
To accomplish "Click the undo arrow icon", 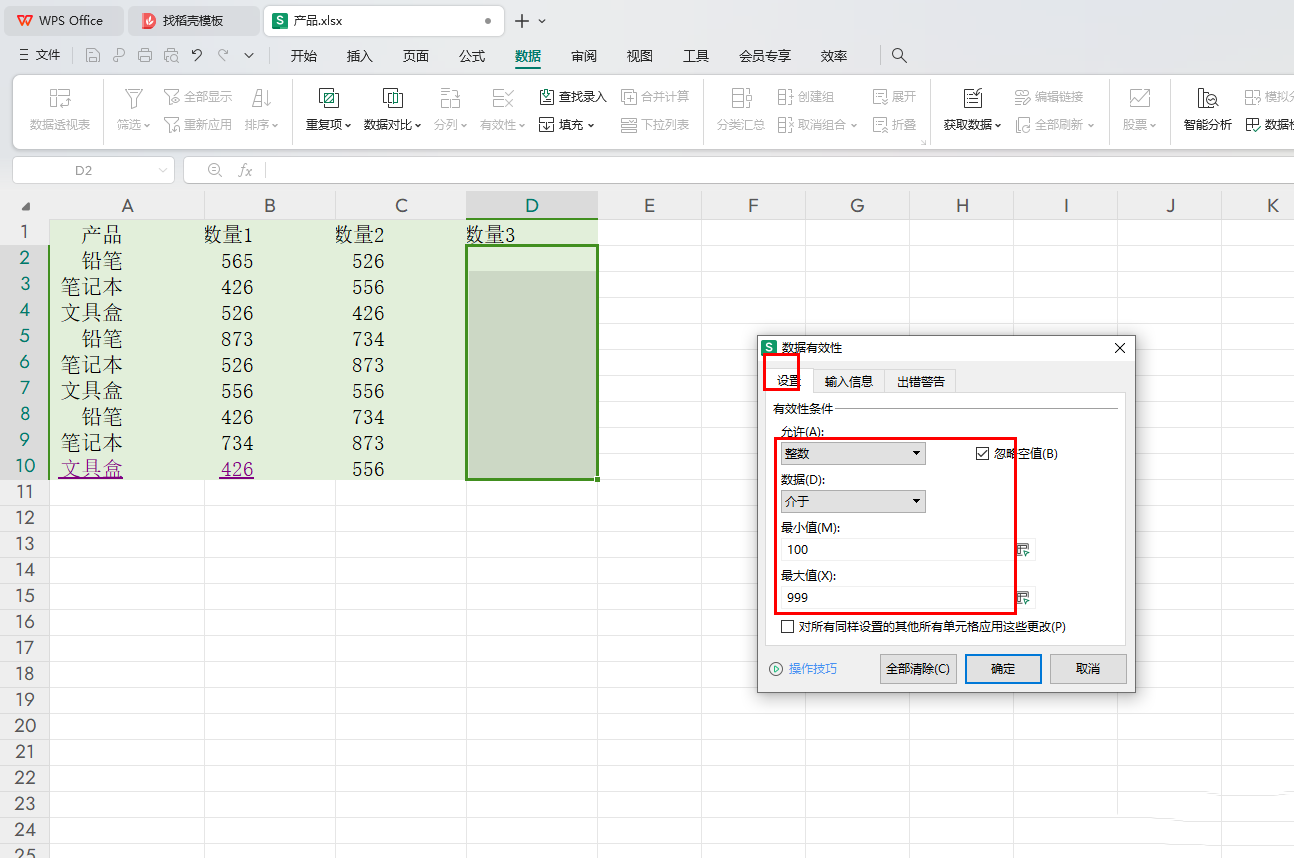I will coord(197,56).
